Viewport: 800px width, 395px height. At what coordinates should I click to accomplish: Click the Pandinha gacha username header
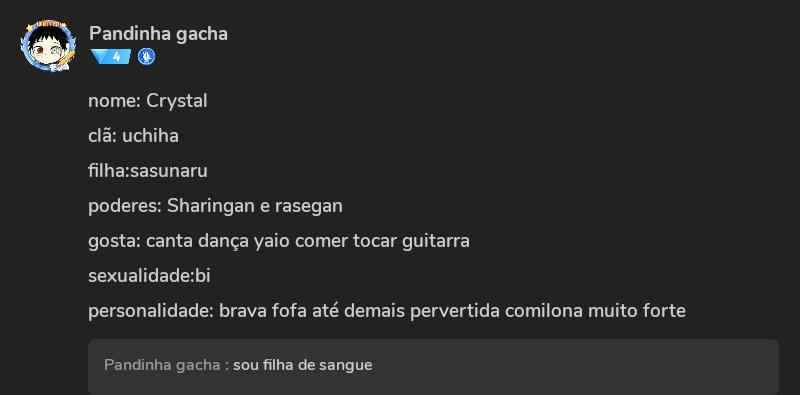(x=158, y=34)
